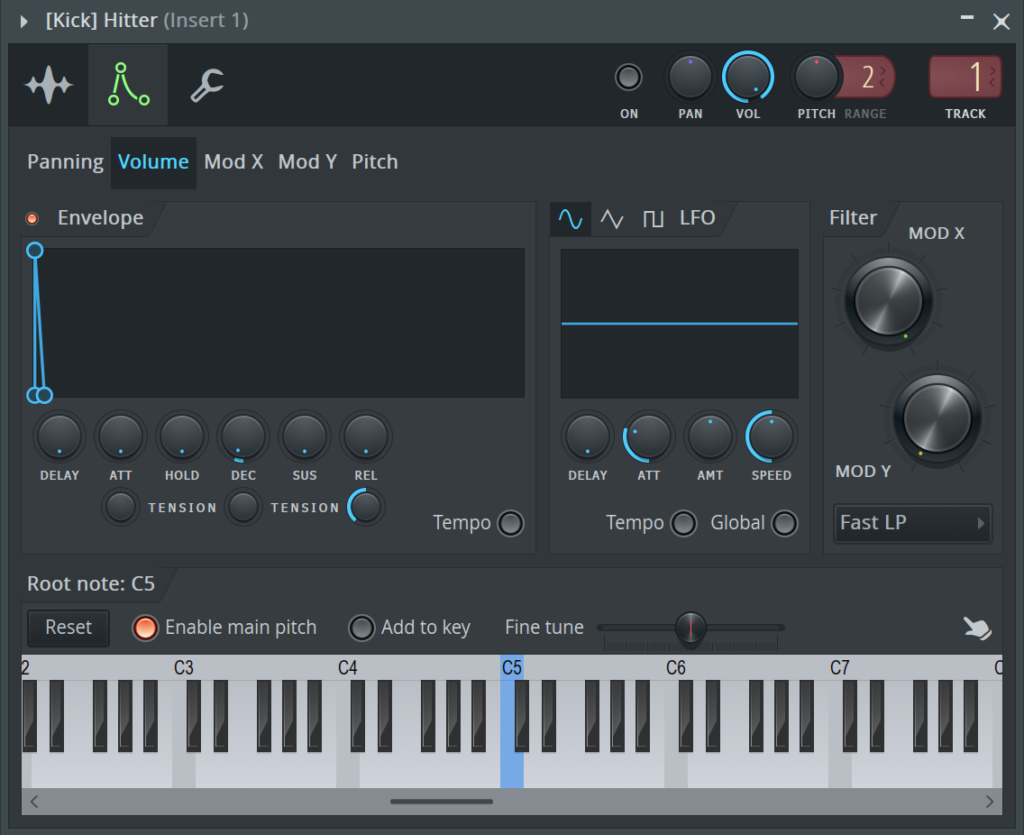Toggle the Envelope Tempo switch
Image resolution: width=1024 pixels, height=835 pixels.
coord(511,523)
